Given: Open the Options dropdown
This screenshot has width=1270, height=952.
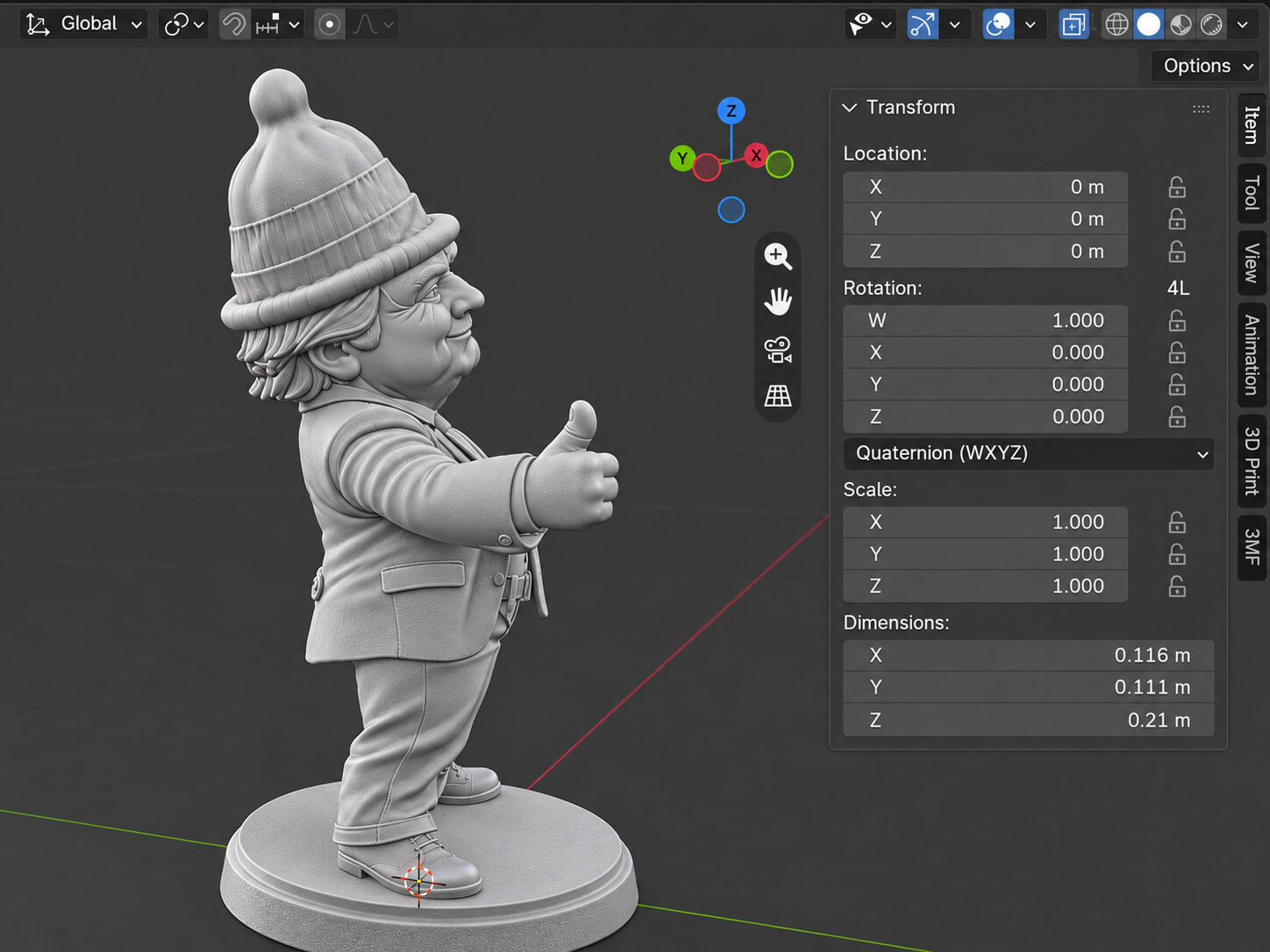Looking at the screenshot, I should point(1207,66).
